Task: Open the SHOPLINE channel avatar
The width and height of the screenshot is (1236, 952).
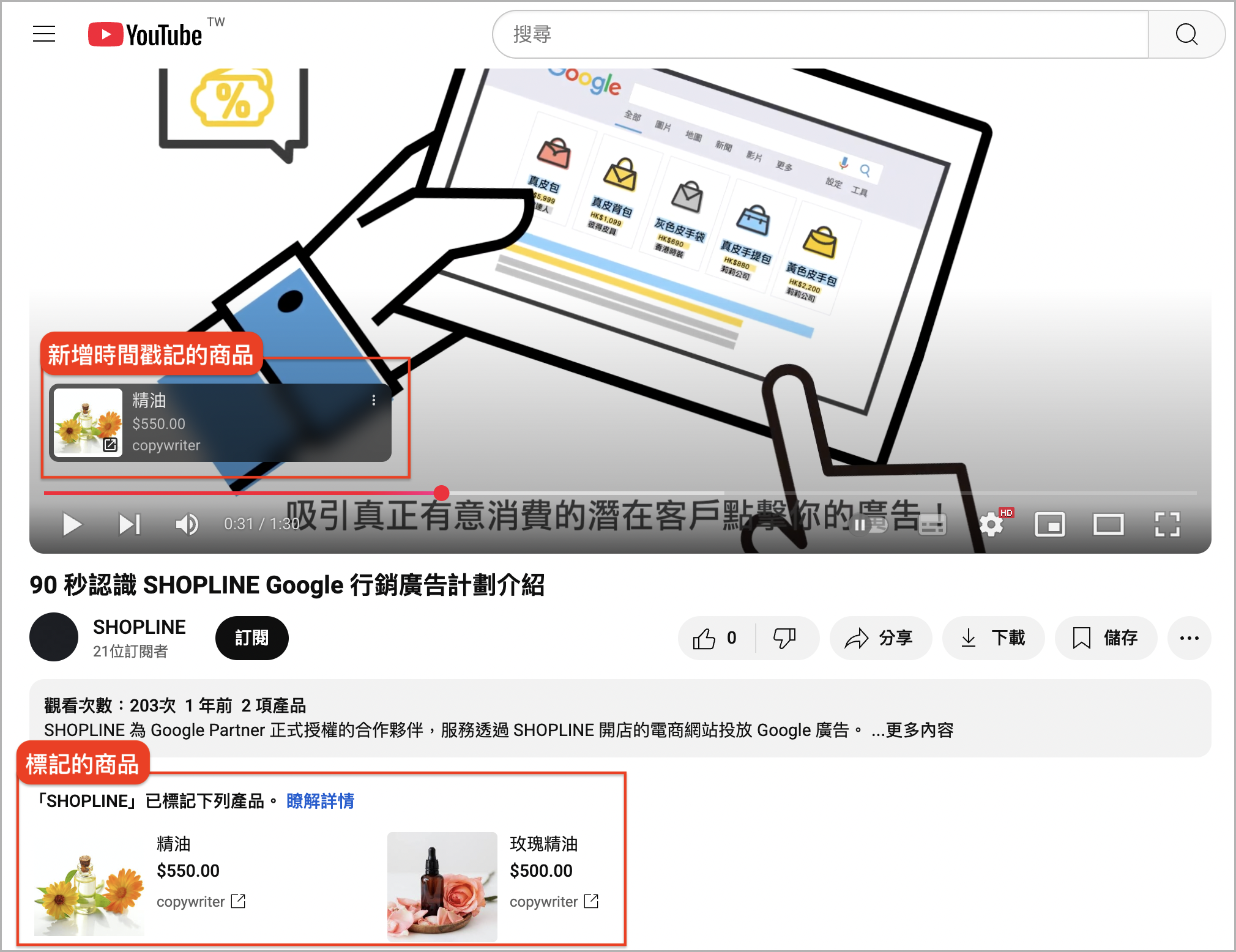Action: point(54,637)
